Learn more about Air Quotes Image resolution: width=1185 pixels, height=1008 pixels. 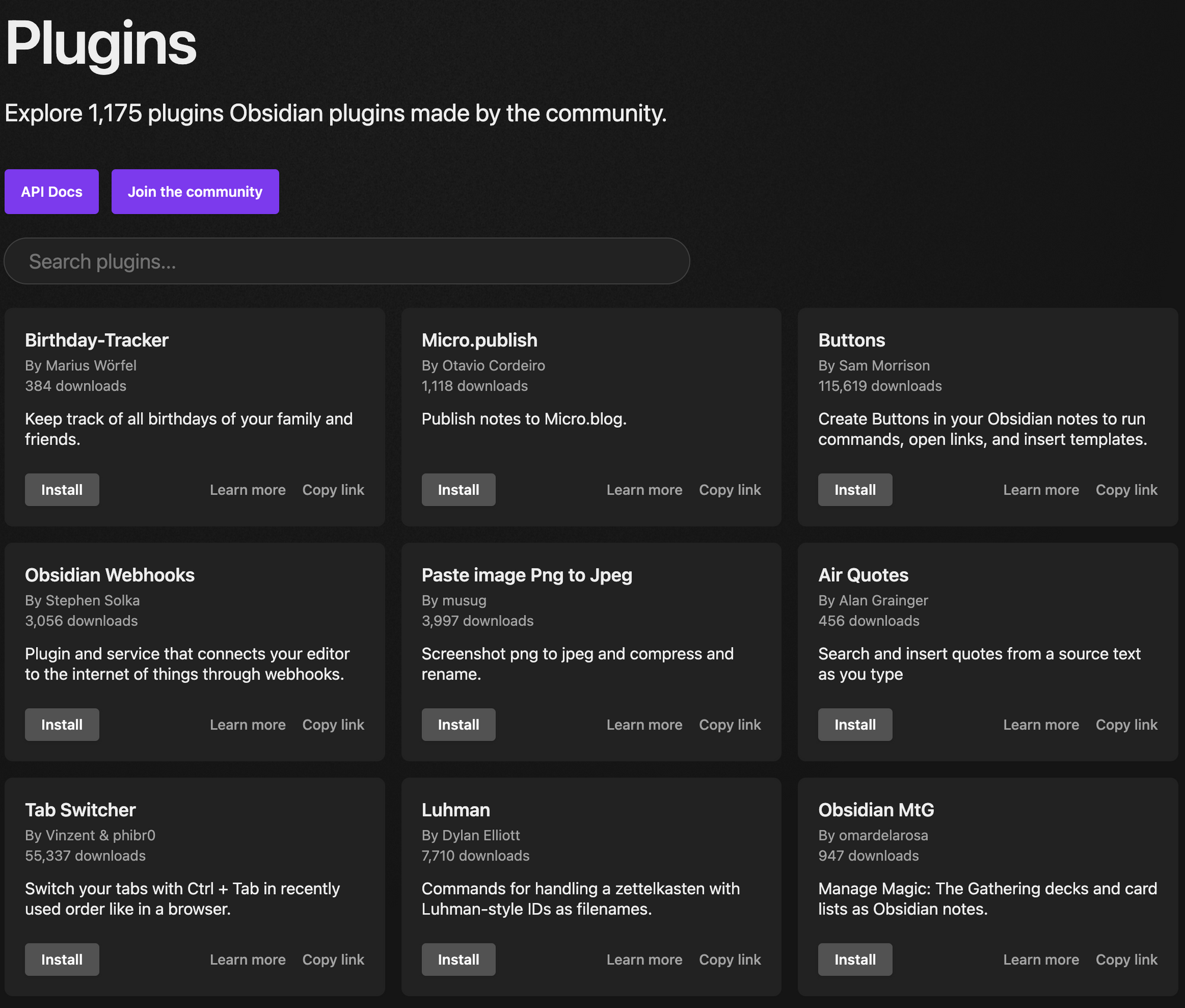[1041, 725]
